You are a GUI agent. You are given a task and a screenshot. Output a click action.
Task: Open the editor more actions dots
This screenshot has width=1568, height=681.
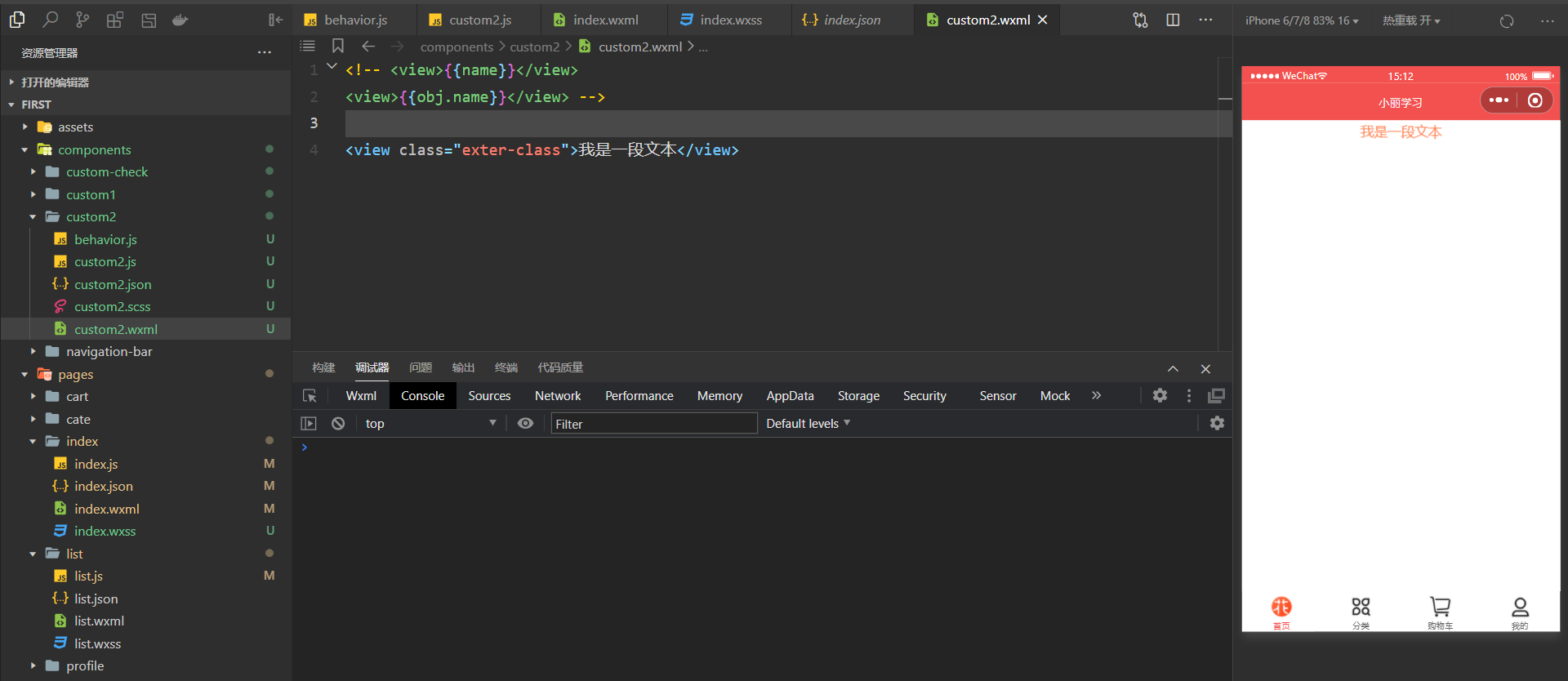[x=1205, y=20]
